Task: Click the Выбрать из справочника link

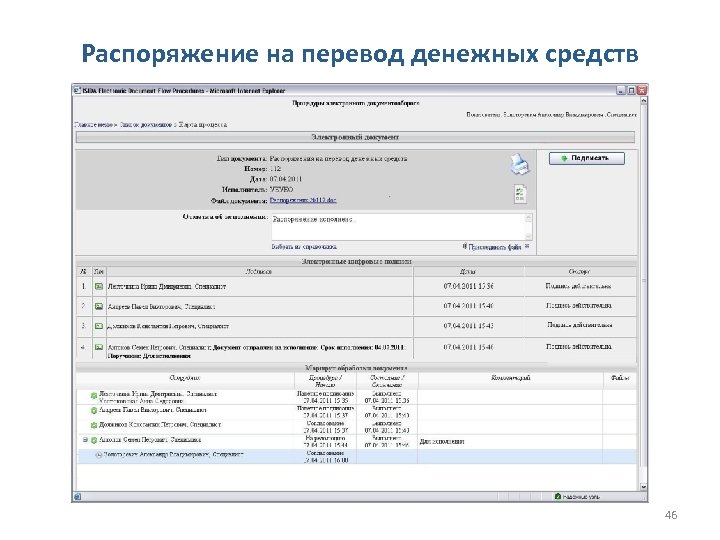Action: 304,247
